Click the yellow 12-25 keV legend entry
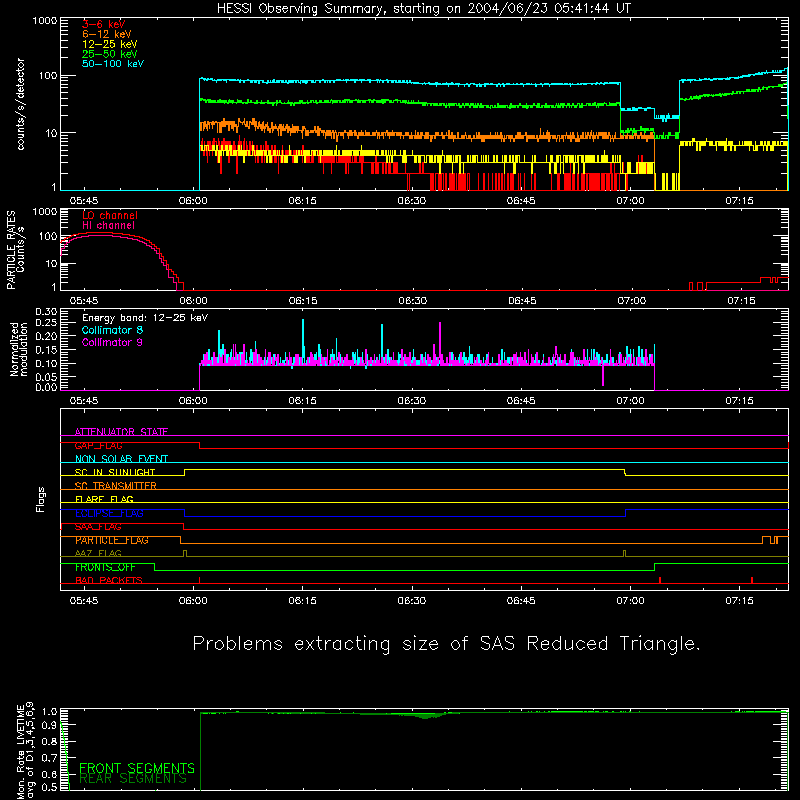800x800 pixels. (110, 44)
